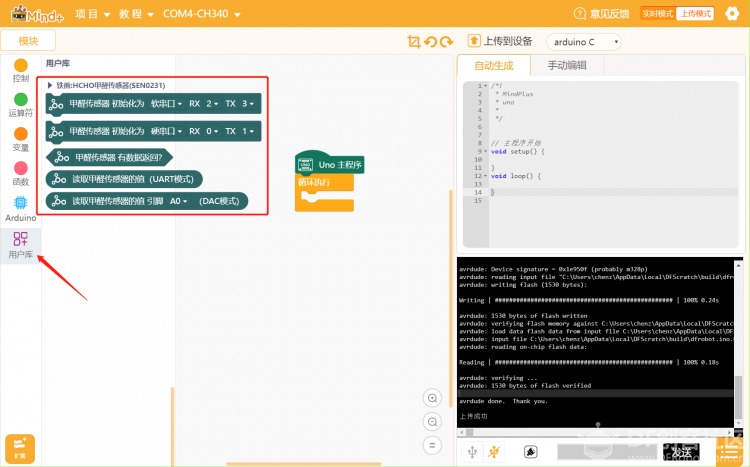Click console horizontal scrollbar thumb
Image resolution: width=750 pixels, height=467 pixels.
click(470, 433)
